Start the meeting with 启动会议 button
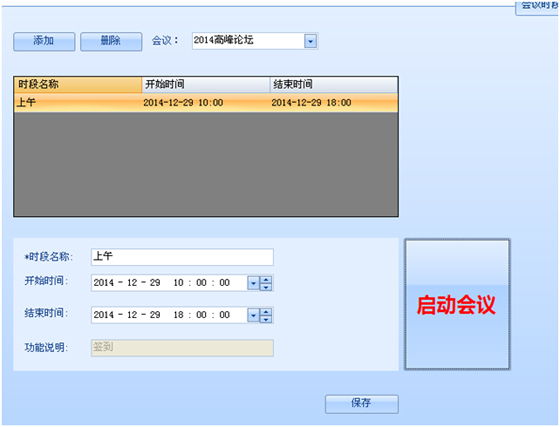 [x=457, y=304]
